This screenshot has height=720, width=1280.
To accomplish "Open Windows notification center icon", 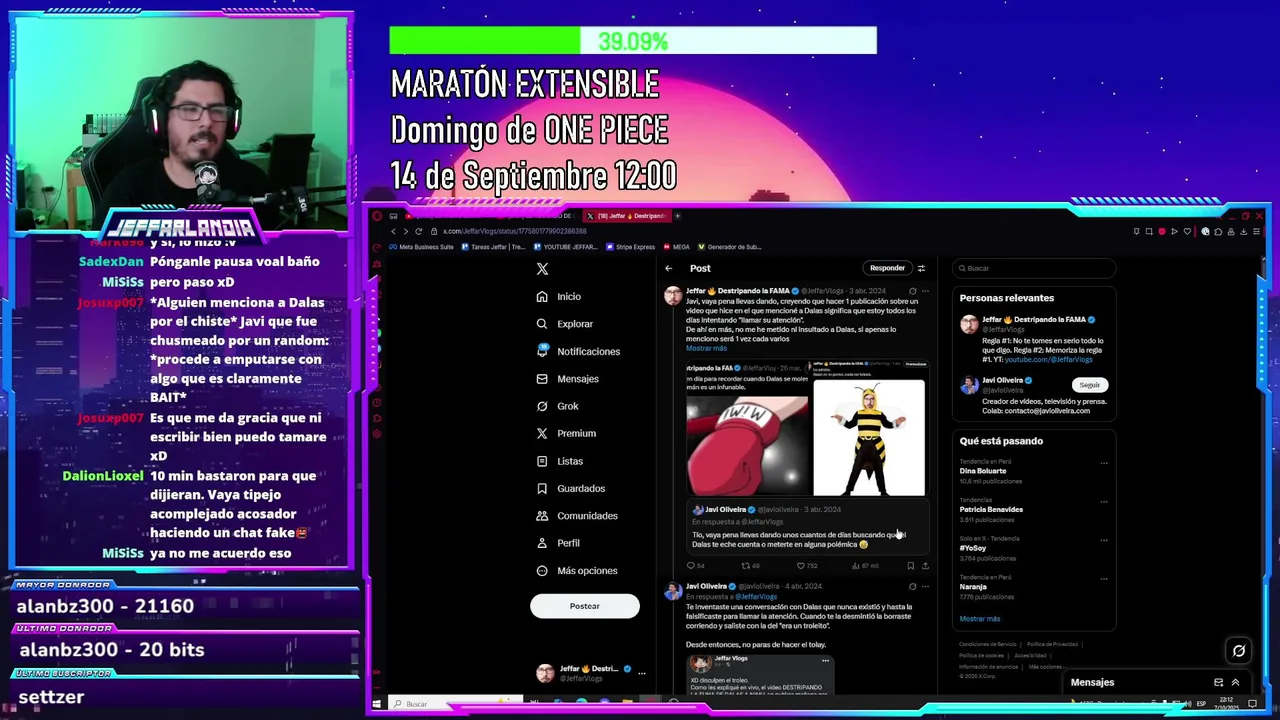I will point(1252,704).
